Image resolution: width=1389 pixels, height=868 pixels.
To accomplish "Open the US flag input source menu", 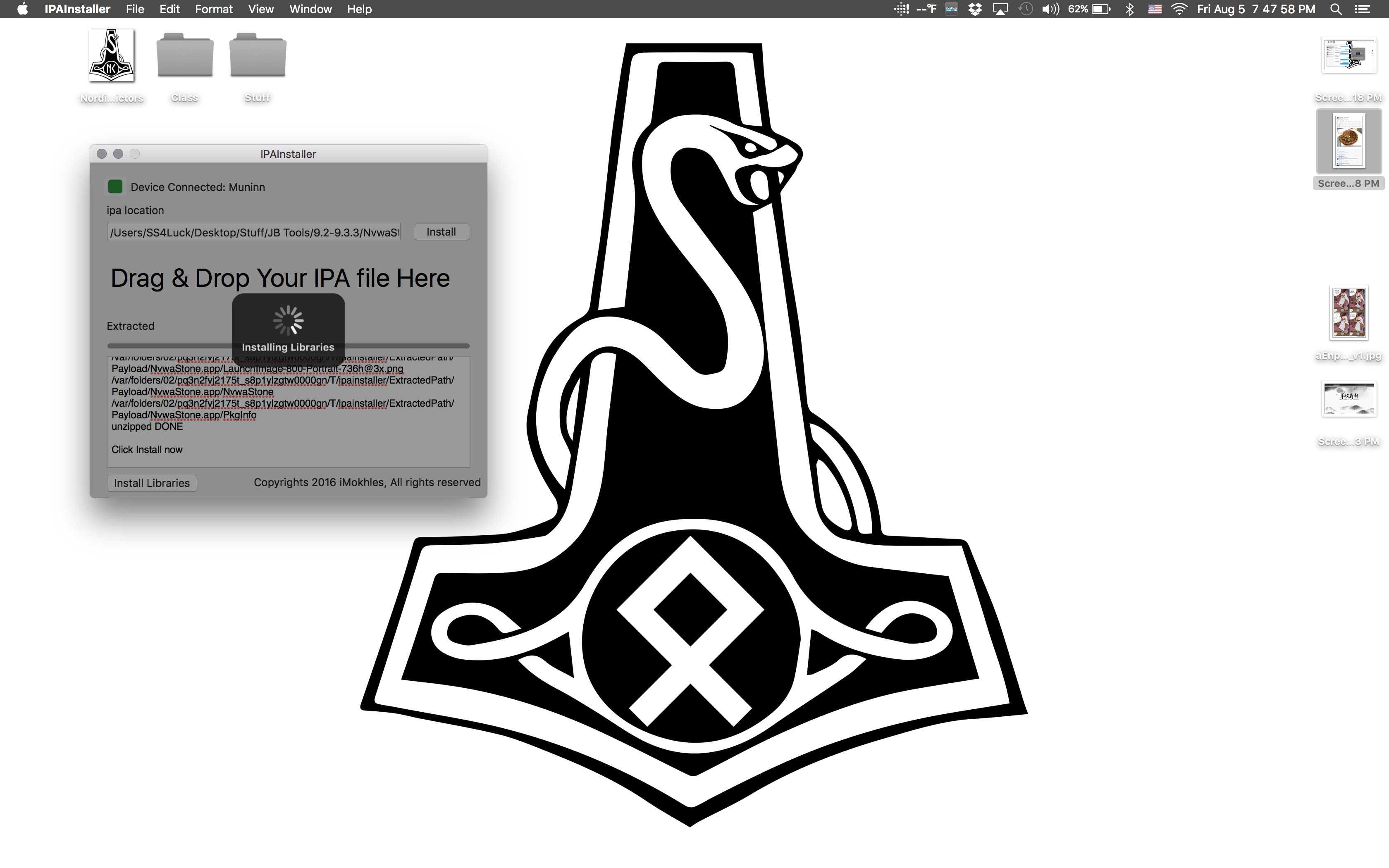I will click(1155, 9).
